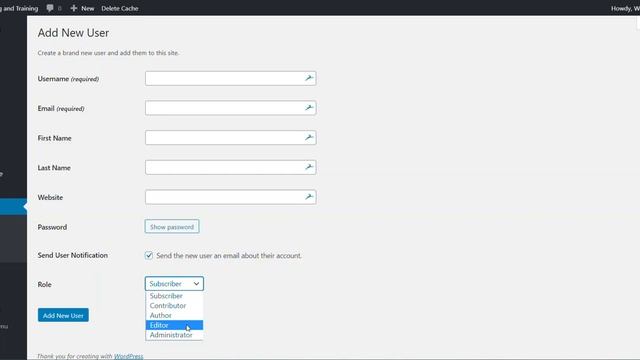Viewport: 640px width, 360px height.
Task: Focus the Last Name input field
Action: point(230,167)
